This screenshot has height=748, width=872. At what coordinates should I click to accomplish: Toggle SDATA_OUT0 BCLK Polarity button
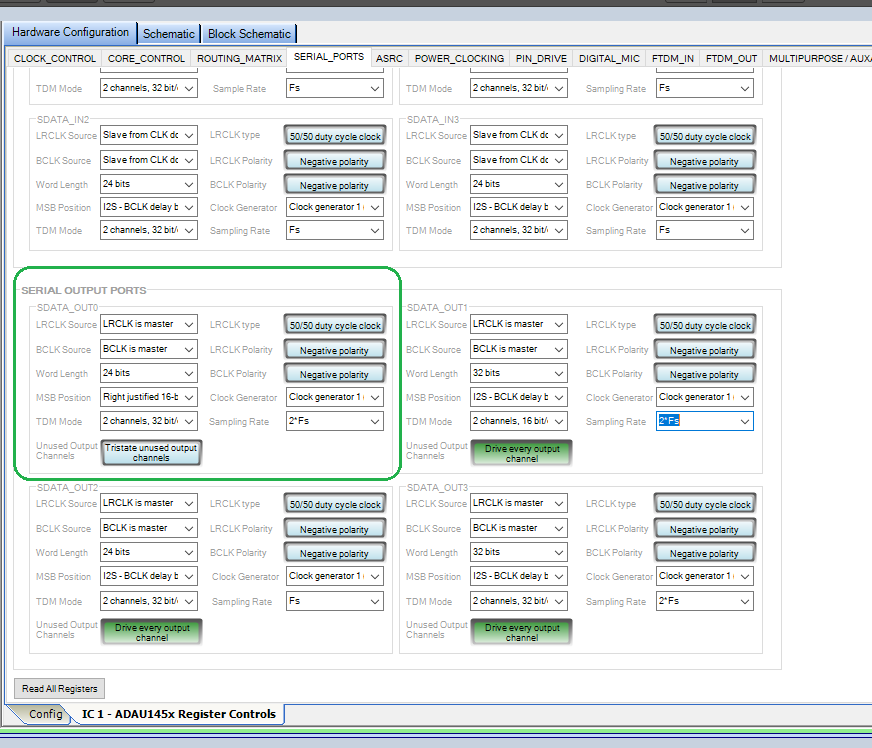(335, 374)
